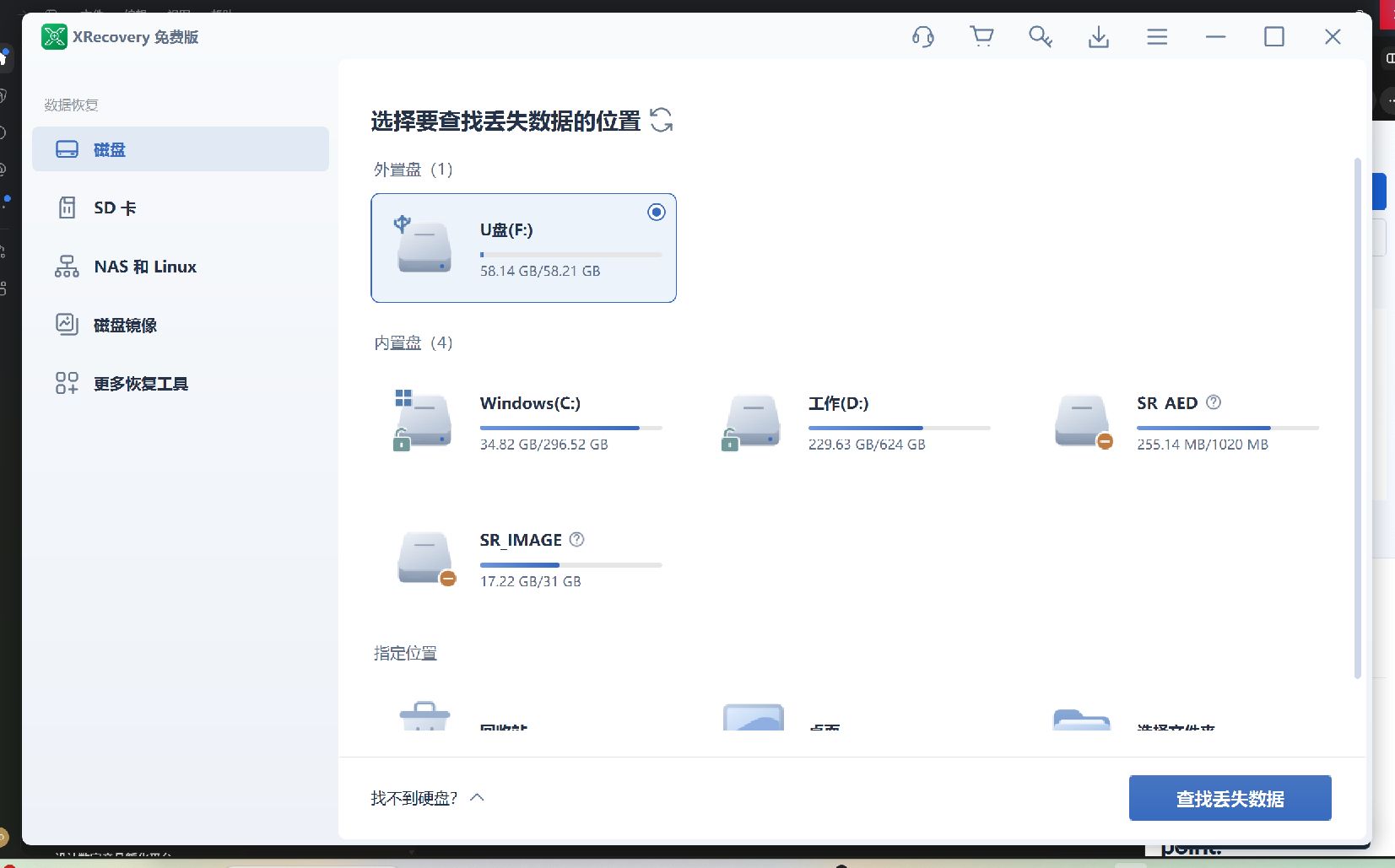Screen dimensions: 1395x868
Task: Click the XRecovery logo icon
Action: (x=54, y=37)
